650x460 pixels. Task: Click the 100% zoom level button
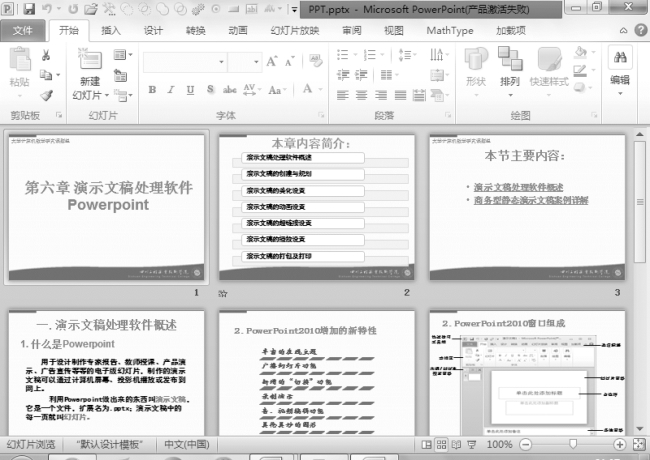point(499,445)
